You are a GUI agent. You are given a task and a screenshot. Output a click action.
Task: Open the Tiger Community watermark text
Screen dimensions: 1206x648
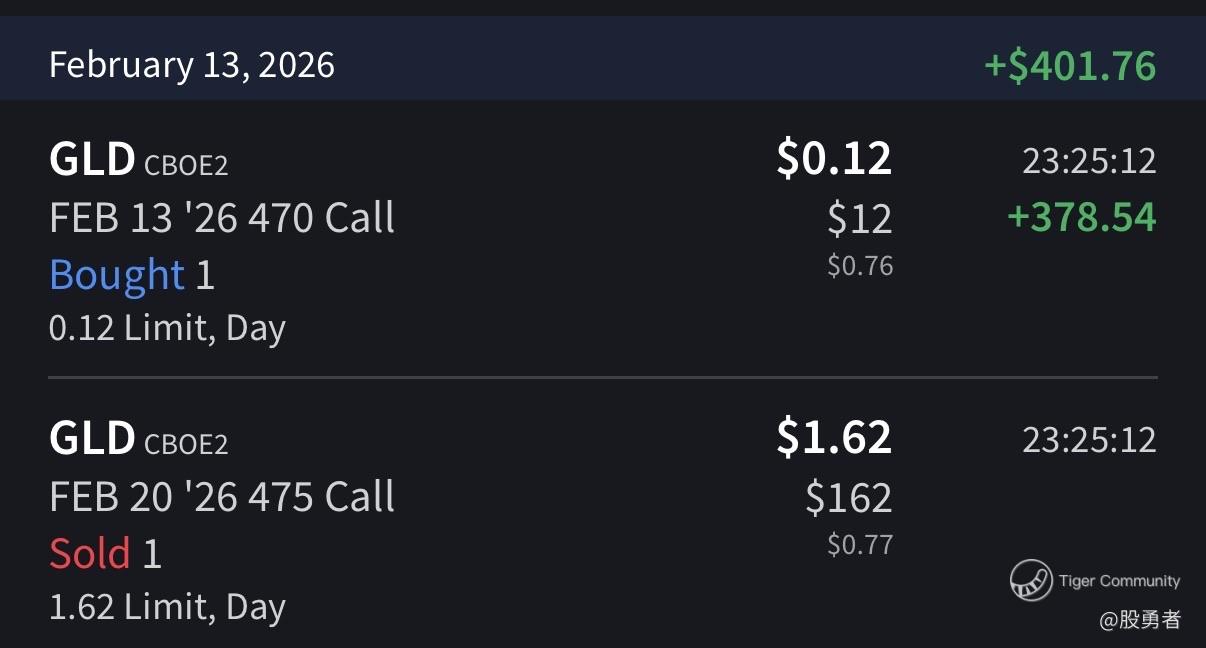1119,581
